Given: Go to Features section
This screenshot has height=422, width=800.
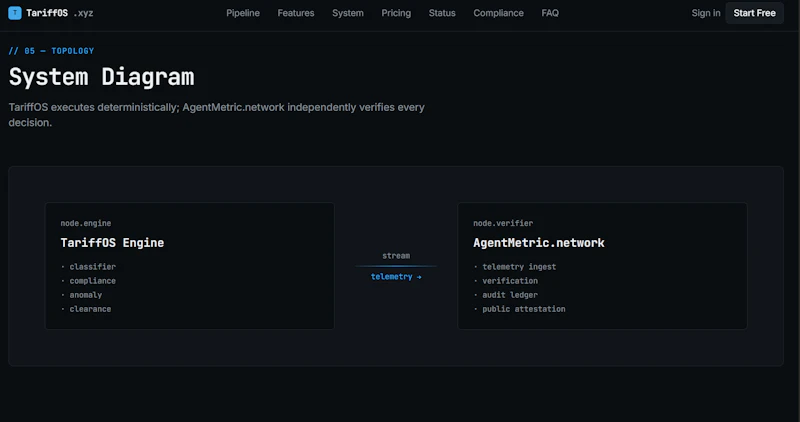Looking at the screenshot, I should [x=296, y=13].
